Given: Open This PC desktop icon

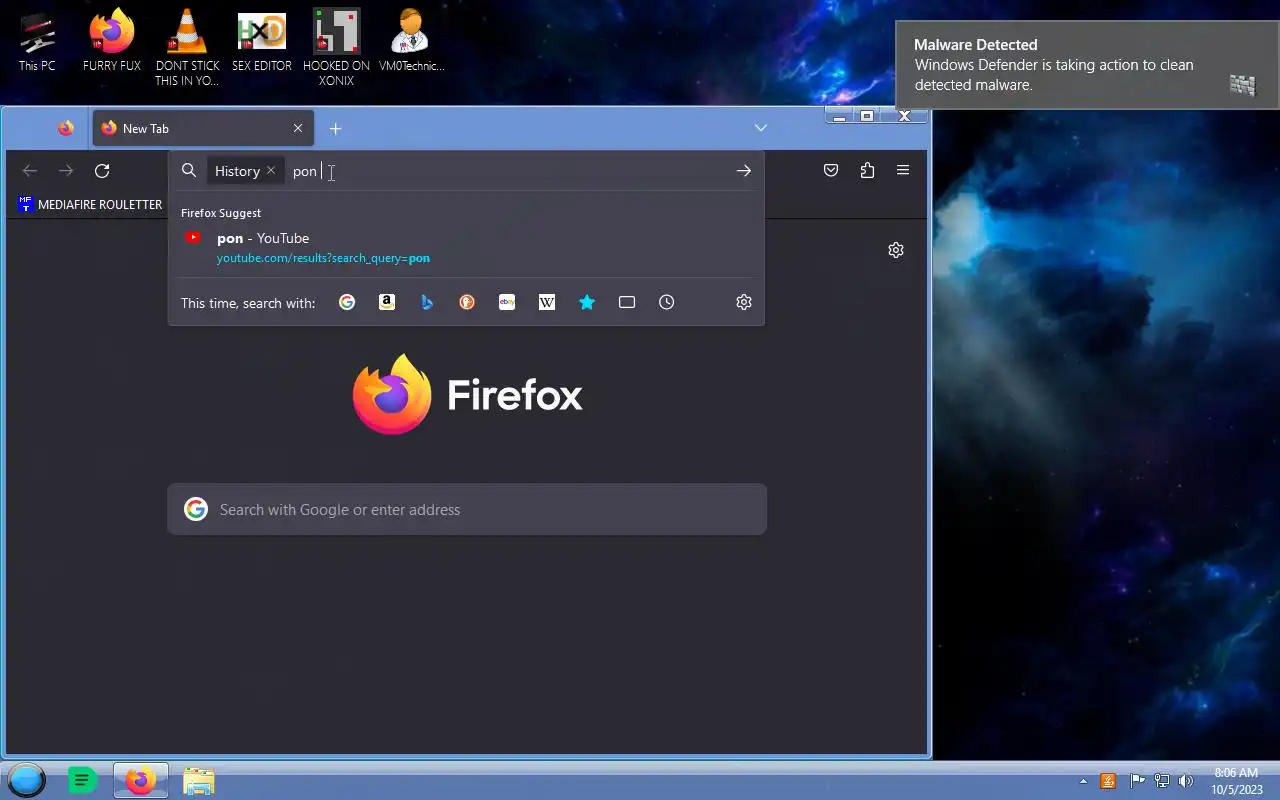Looking at the screenshot, I should pyautogui.click(x=37, y=42).
